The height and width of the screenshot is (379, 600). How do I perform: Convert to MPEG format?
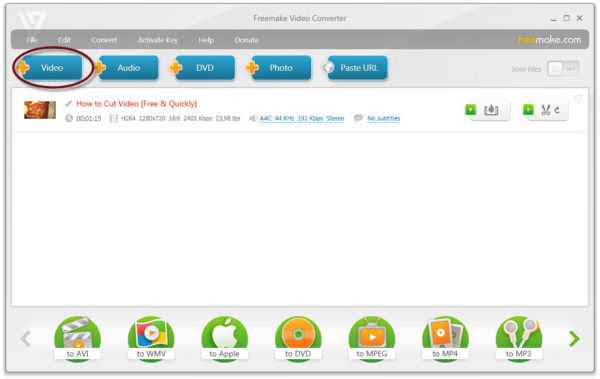pos(372,338)
